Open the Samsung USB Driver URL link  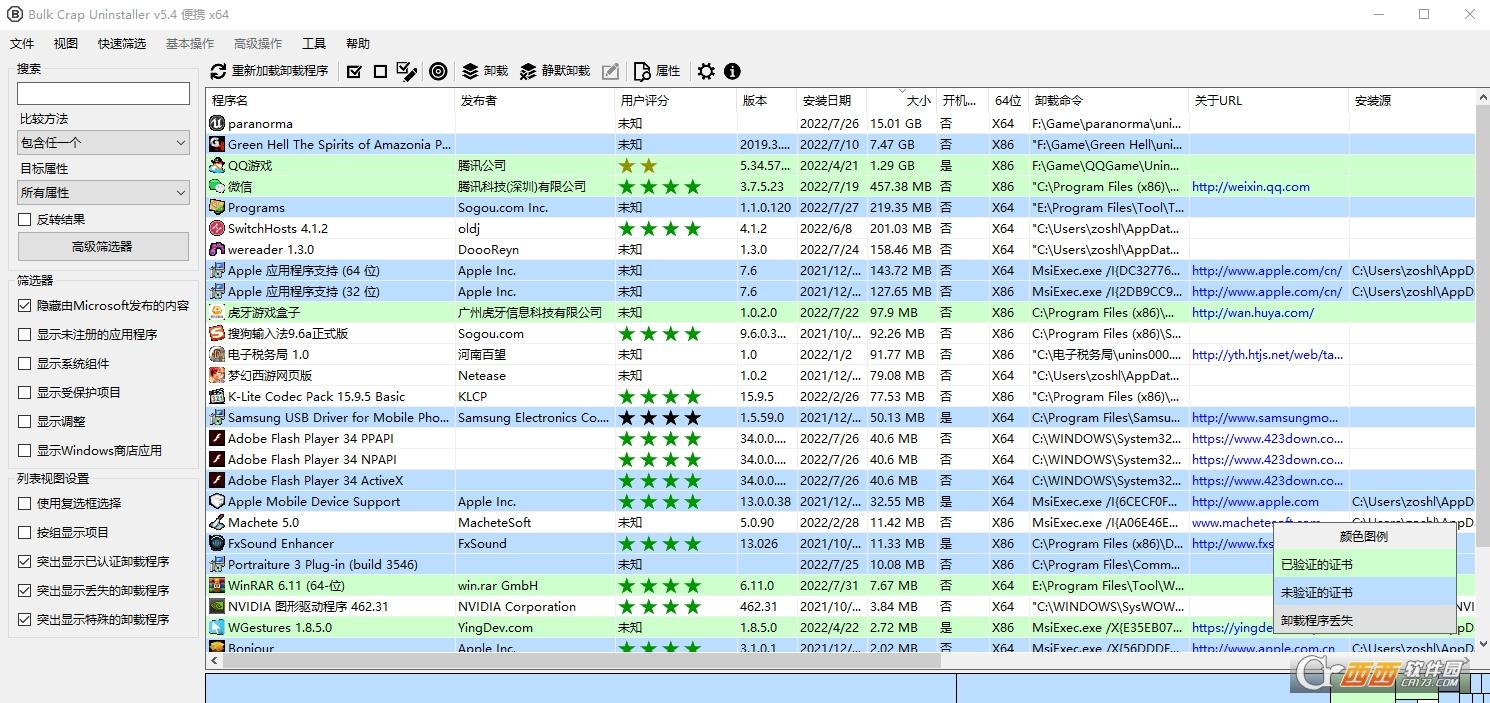click(1266, 418)
